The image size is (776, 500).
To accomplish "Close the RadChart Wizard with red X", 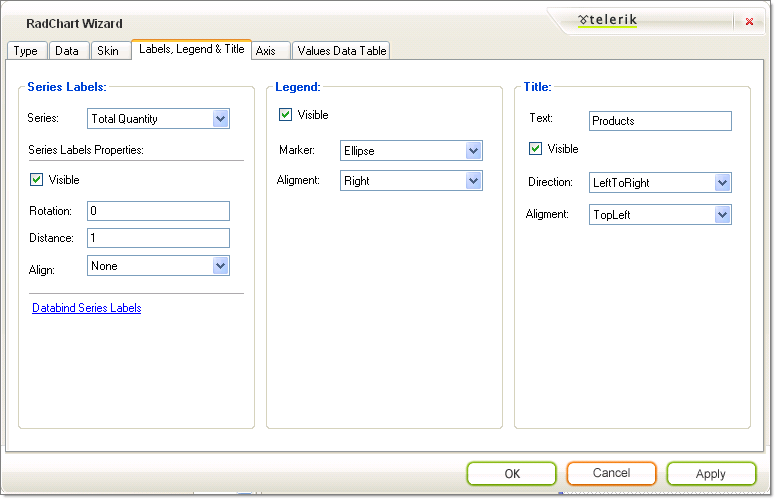I will (x=749, y=21).
